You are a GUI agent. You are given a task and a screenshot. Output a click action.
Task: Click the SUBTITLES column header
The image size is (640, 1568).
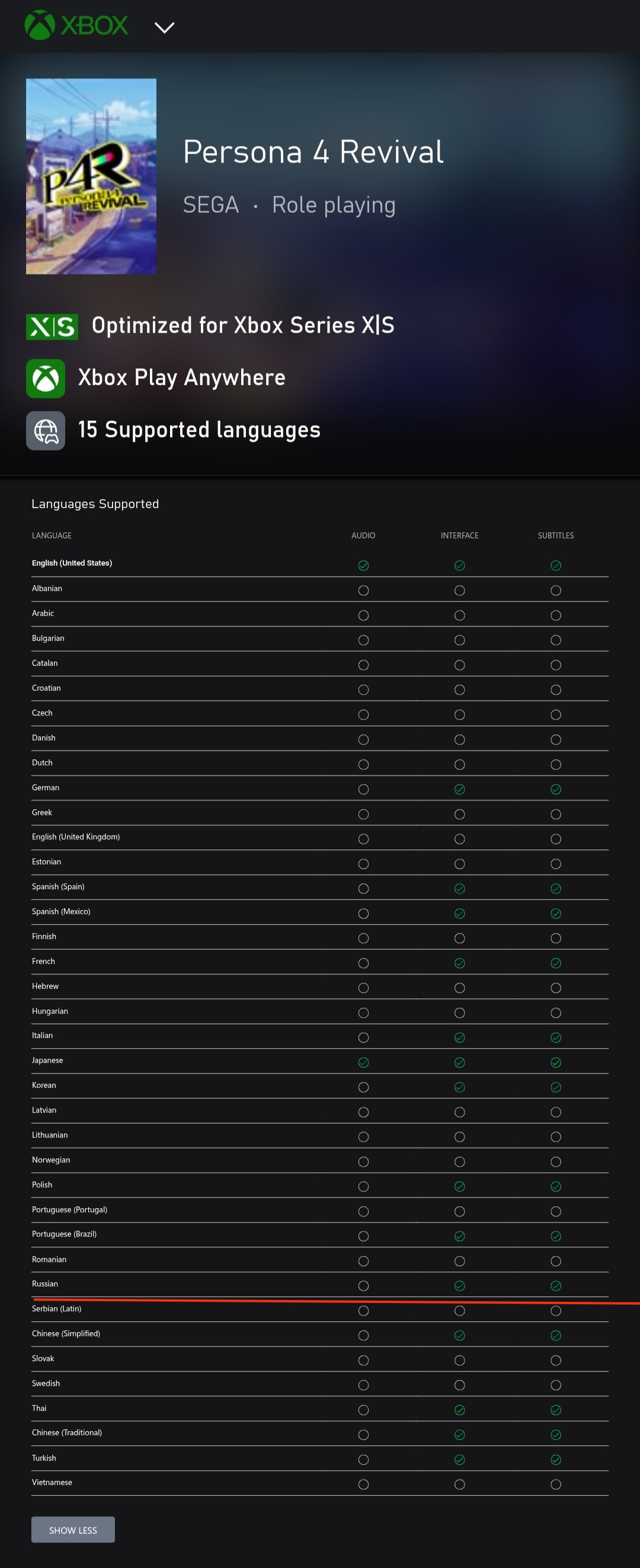pyautogui.click(x=555, y=536)
